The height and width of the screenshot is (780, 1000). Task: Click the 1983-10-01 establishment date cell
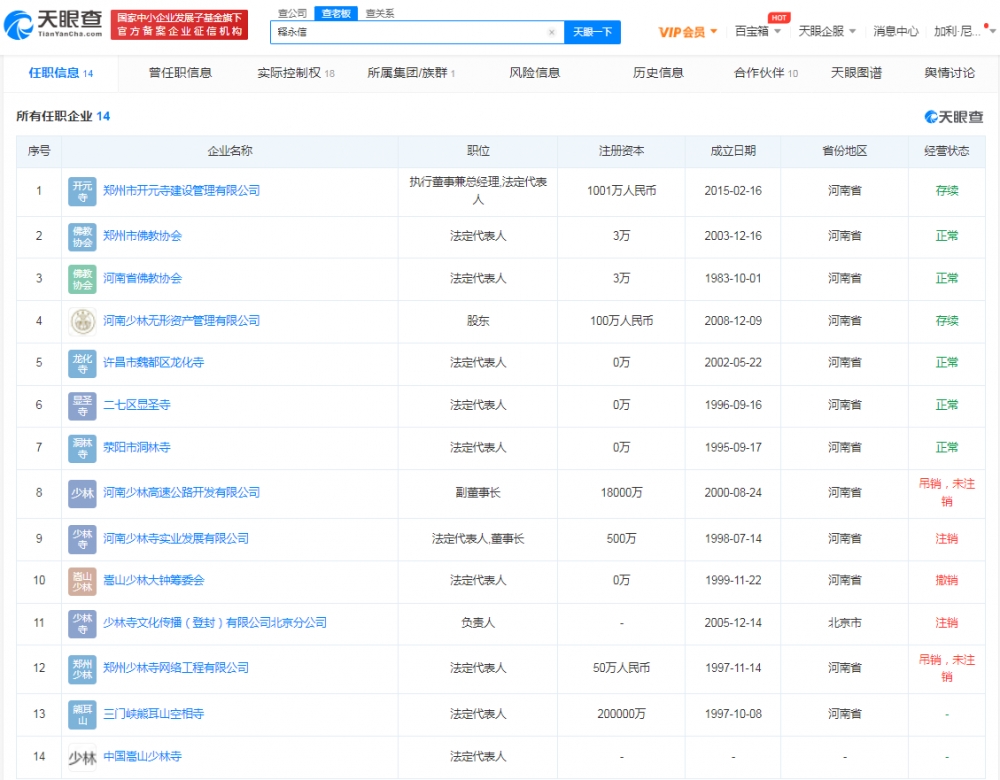[x=733, y=279]
